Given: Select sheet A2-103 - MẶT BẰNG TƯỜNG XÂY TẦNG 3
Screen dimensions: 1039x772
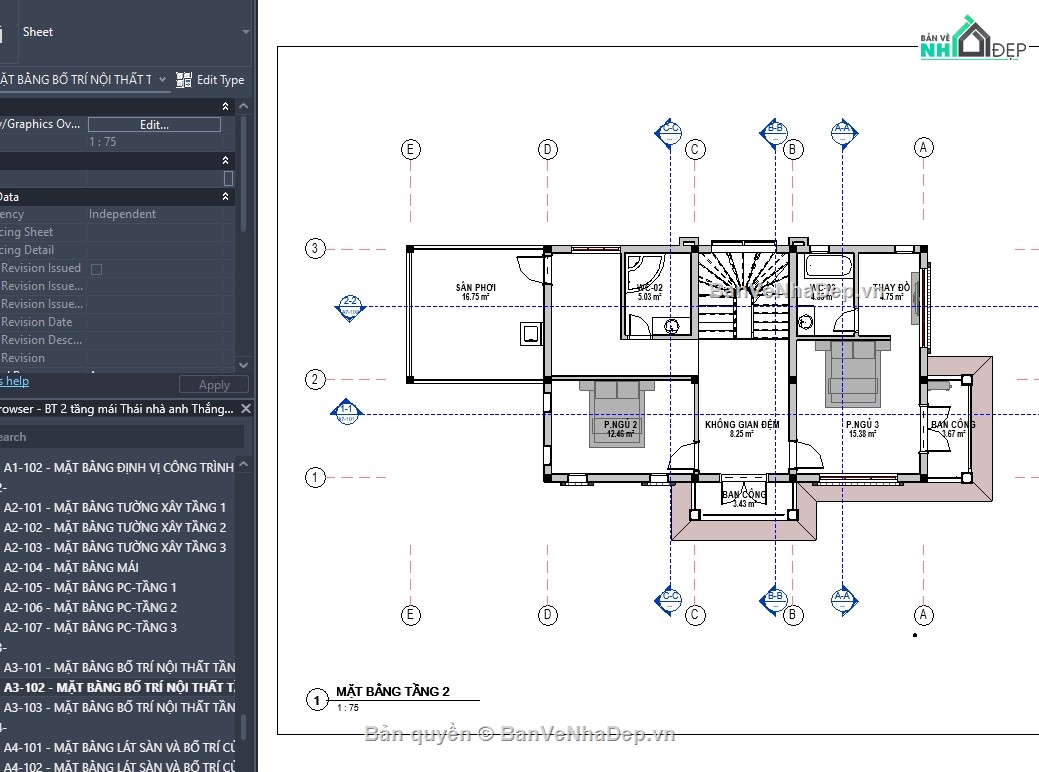Looking at the screenshot, I should [x=115, y=547].
